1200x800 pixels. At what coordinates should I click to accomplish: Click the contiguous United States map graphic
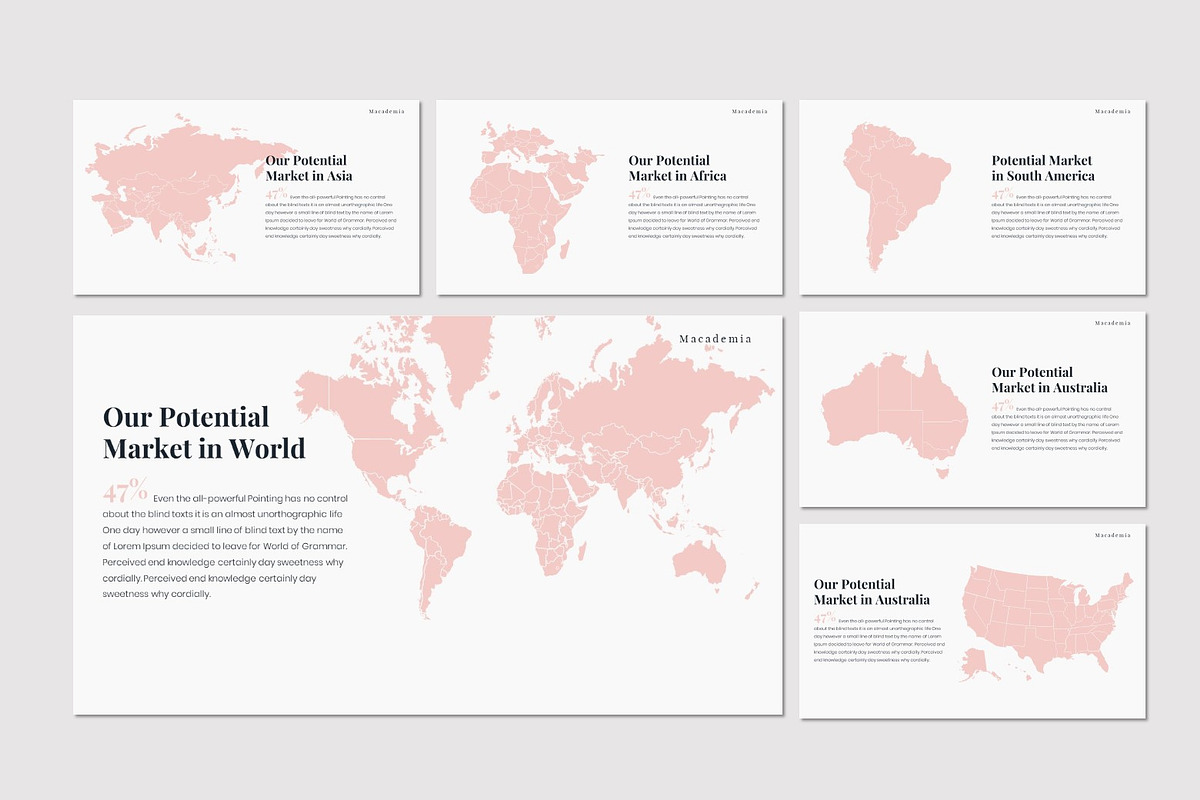coord(1045,616)
